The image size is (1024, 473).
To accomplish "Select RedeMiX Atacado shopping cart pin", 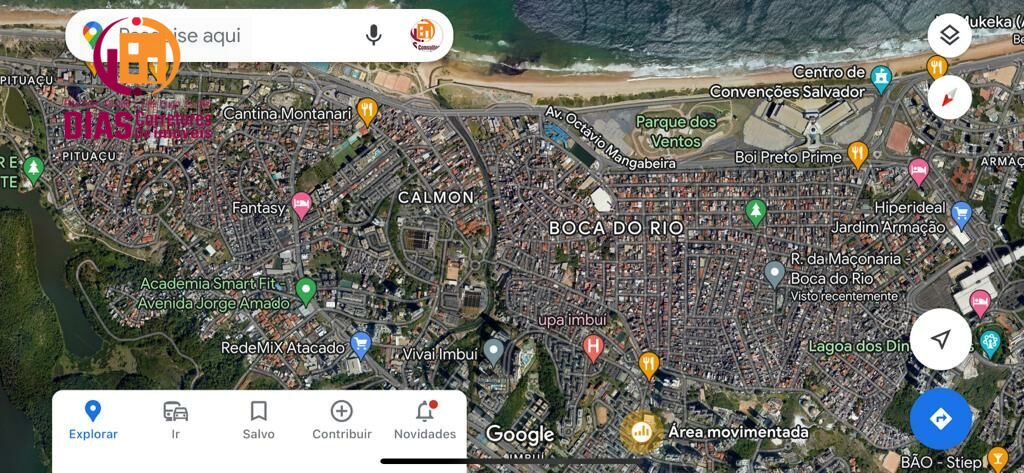I will tap(360, 344).
